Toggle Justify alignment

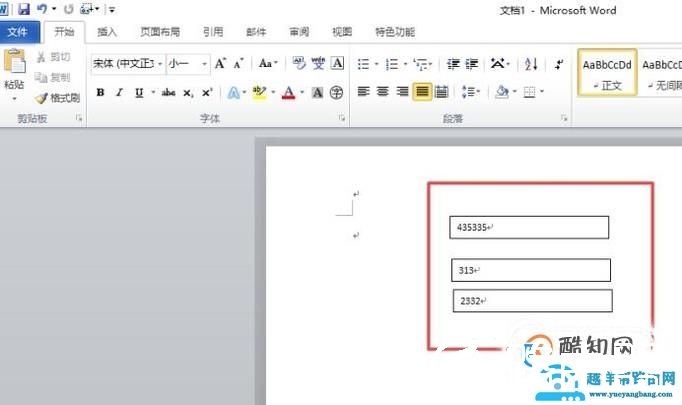point(422,91)
